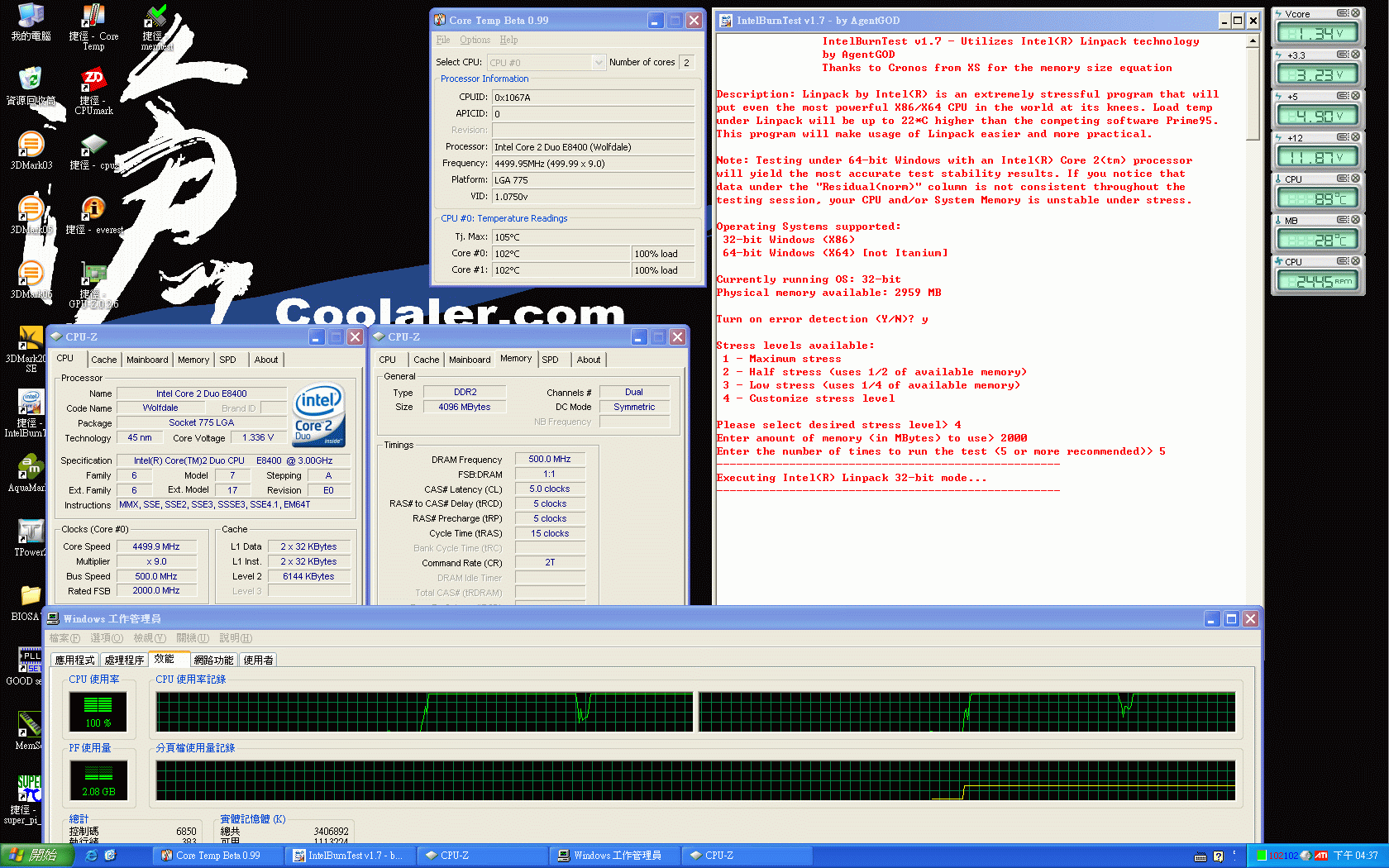The width and height of the screenshot is (1389, 868).
Task: Switch to Cache tab in left CPU-Z window
Action: click(x=103, y=360)
